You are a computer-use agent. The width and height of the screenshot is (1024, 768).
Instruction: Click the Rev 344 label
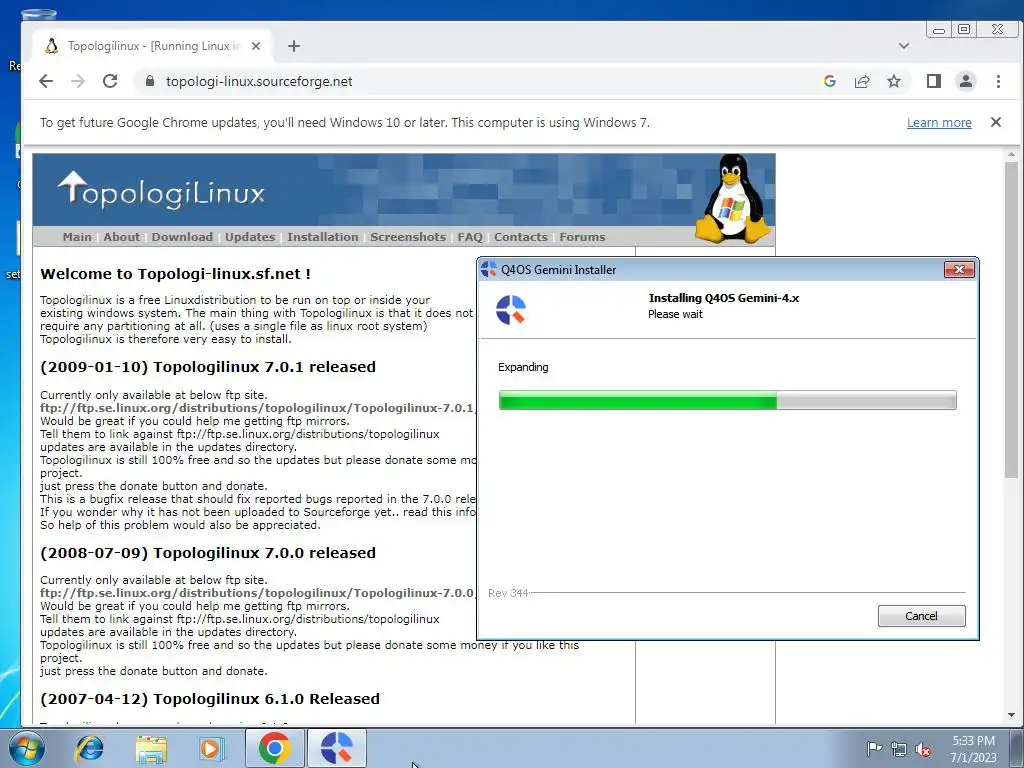coord(508,593)
